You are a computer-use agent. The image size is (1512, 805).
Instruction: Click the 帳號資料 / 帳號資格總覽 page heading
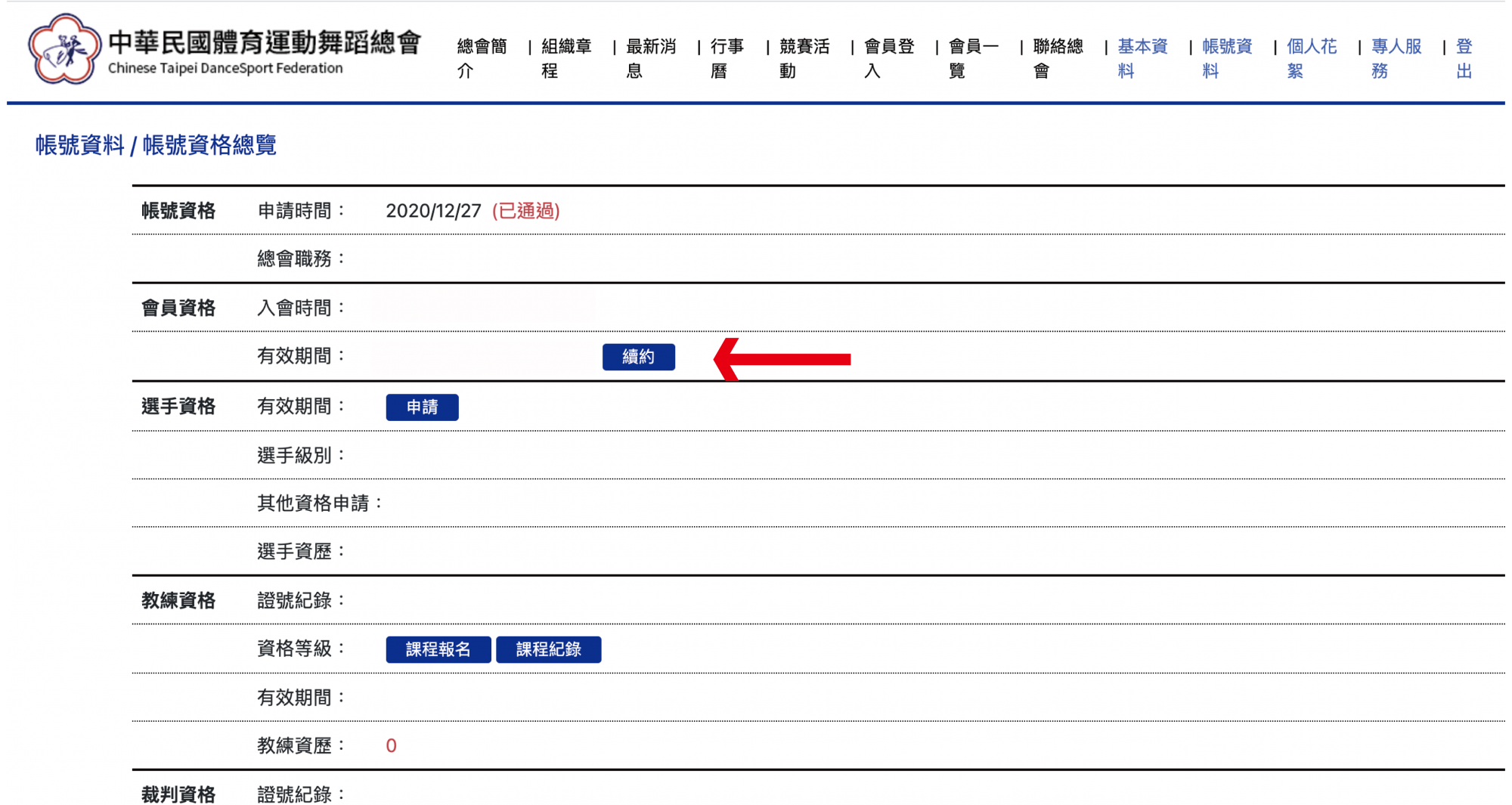(156, 145)
